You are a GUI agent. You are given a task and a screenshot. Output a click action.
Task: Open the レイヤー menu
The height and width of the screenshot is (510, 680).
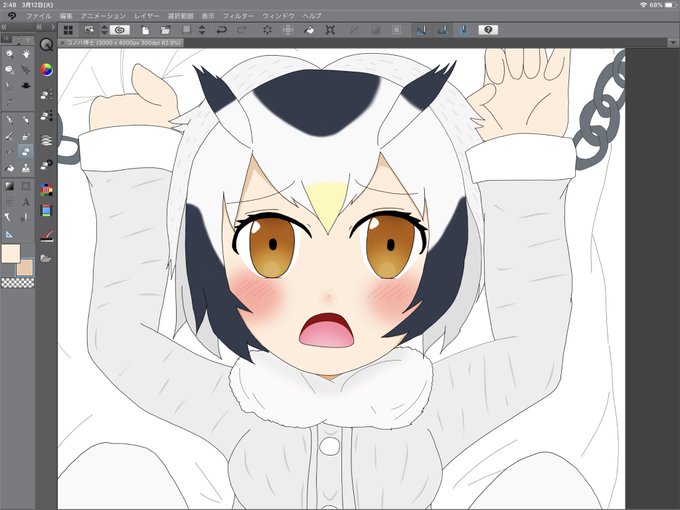click(x=147, y=16)
